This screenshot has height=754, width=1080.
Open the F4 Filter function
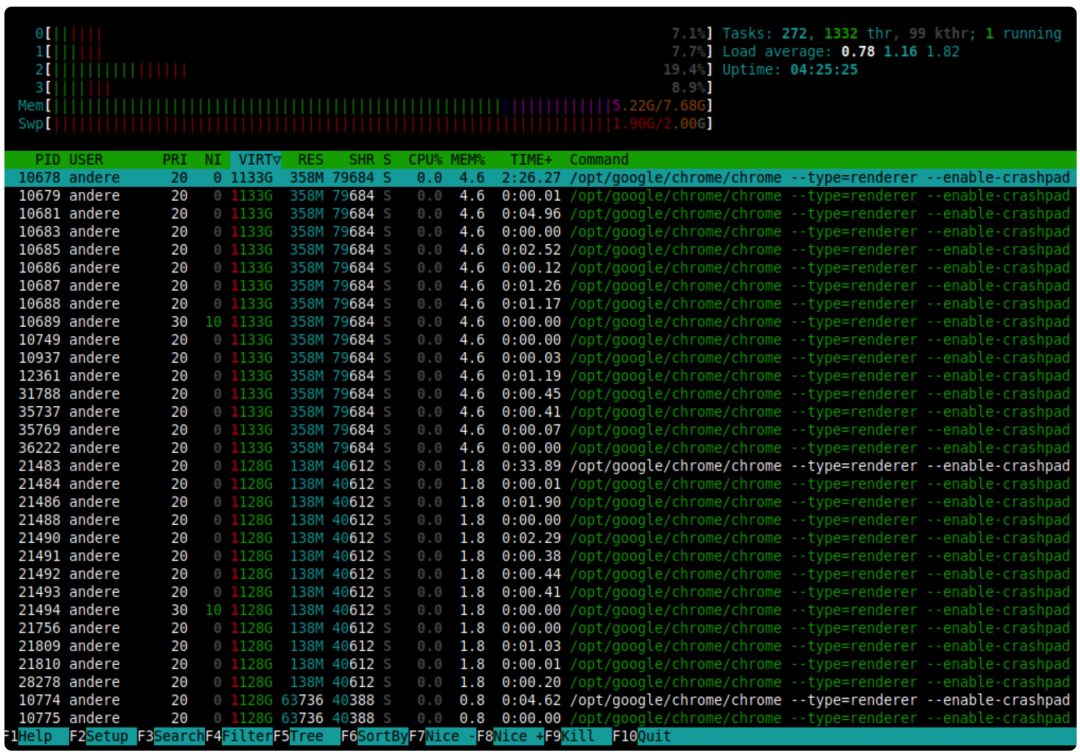(239, 736)
